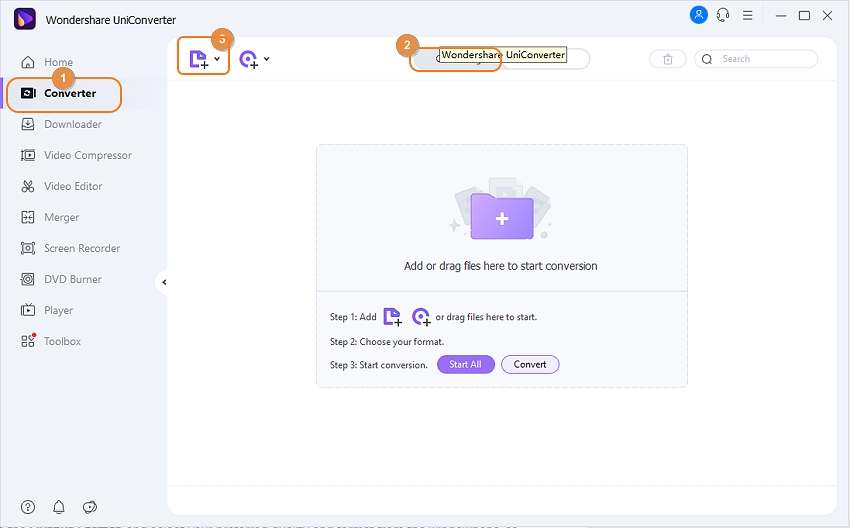This screenshot has height=528, width=850.
Task: Open the support headset icon
Action: point(723,15)
